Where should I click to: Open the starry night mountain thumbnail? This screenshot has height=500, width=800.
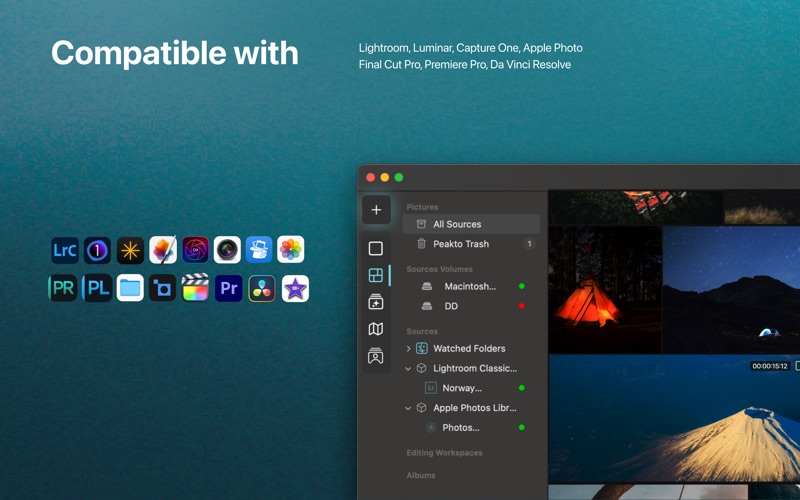point(732,289)
